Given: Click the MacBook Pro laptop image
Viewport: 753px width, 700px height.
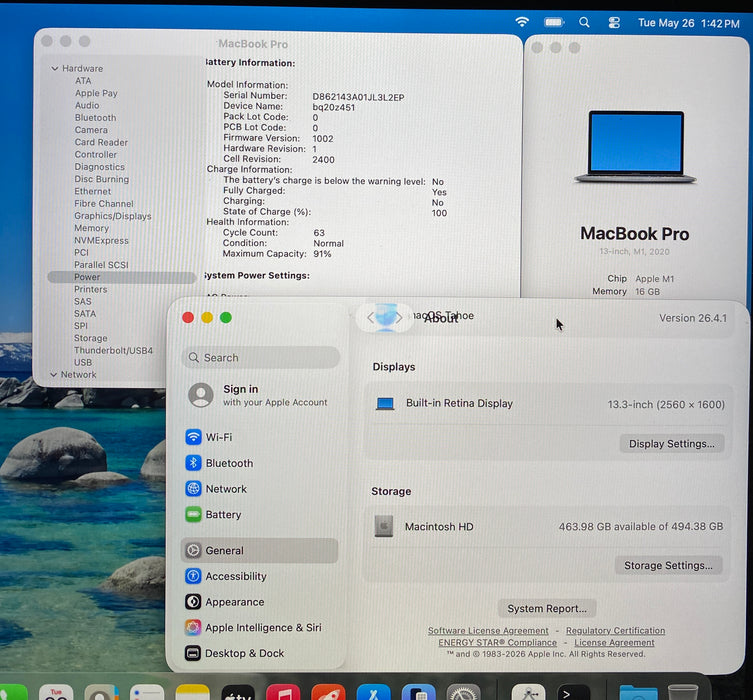Looking at the screenshot, I should click(x=635, y=146).
